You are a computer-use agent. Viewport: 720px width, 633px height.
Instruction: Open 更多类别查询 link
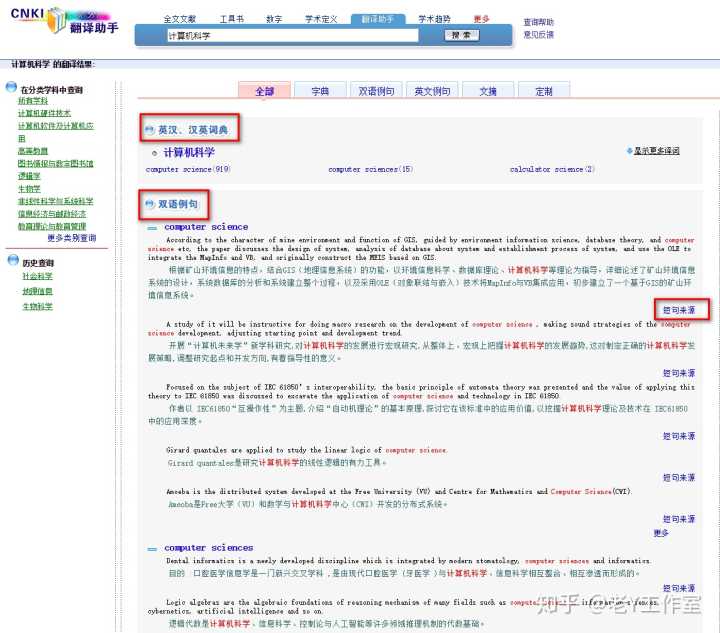point(72,238)
